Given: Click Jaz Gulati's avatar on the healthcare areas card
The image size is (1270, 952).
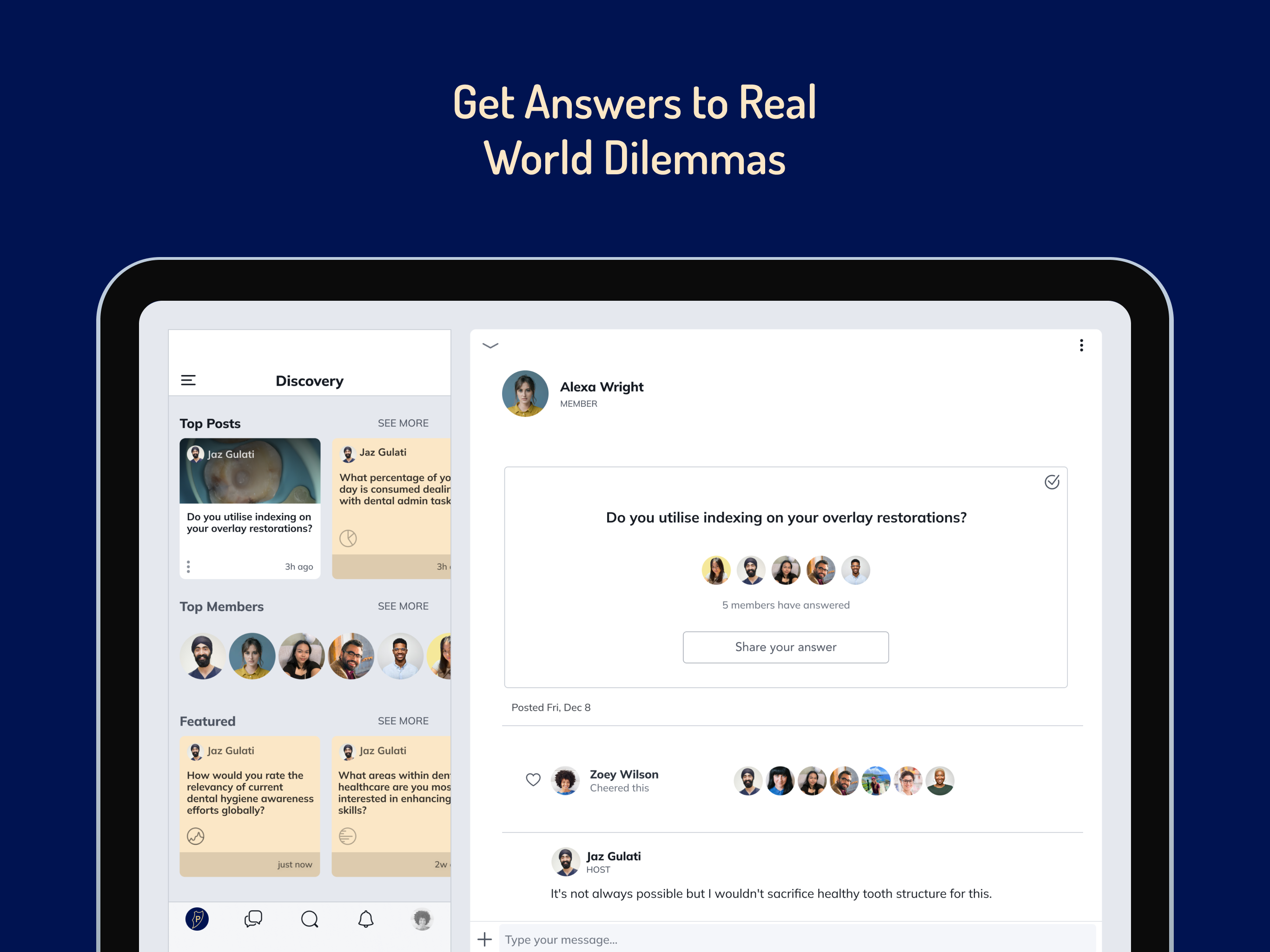Looking at the screenshot, I should pyautogui.click(x=348, y=751).
